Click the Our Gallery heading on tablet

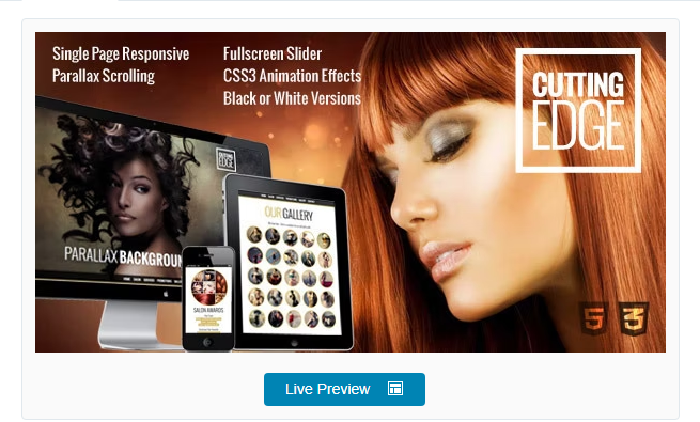coord(289,213)
